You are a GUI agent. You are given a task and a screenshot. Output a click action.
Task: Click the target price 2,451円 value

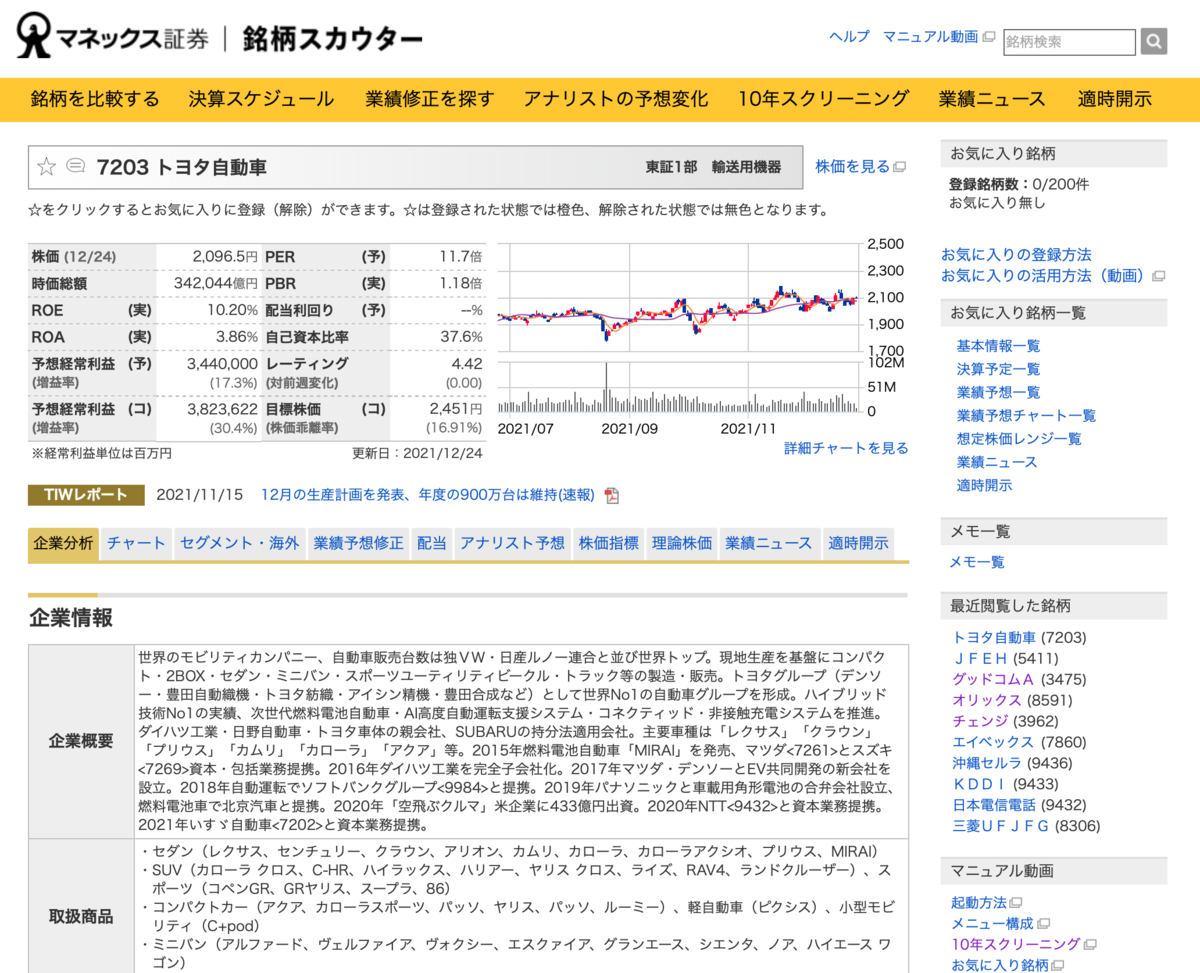[455, 409]
